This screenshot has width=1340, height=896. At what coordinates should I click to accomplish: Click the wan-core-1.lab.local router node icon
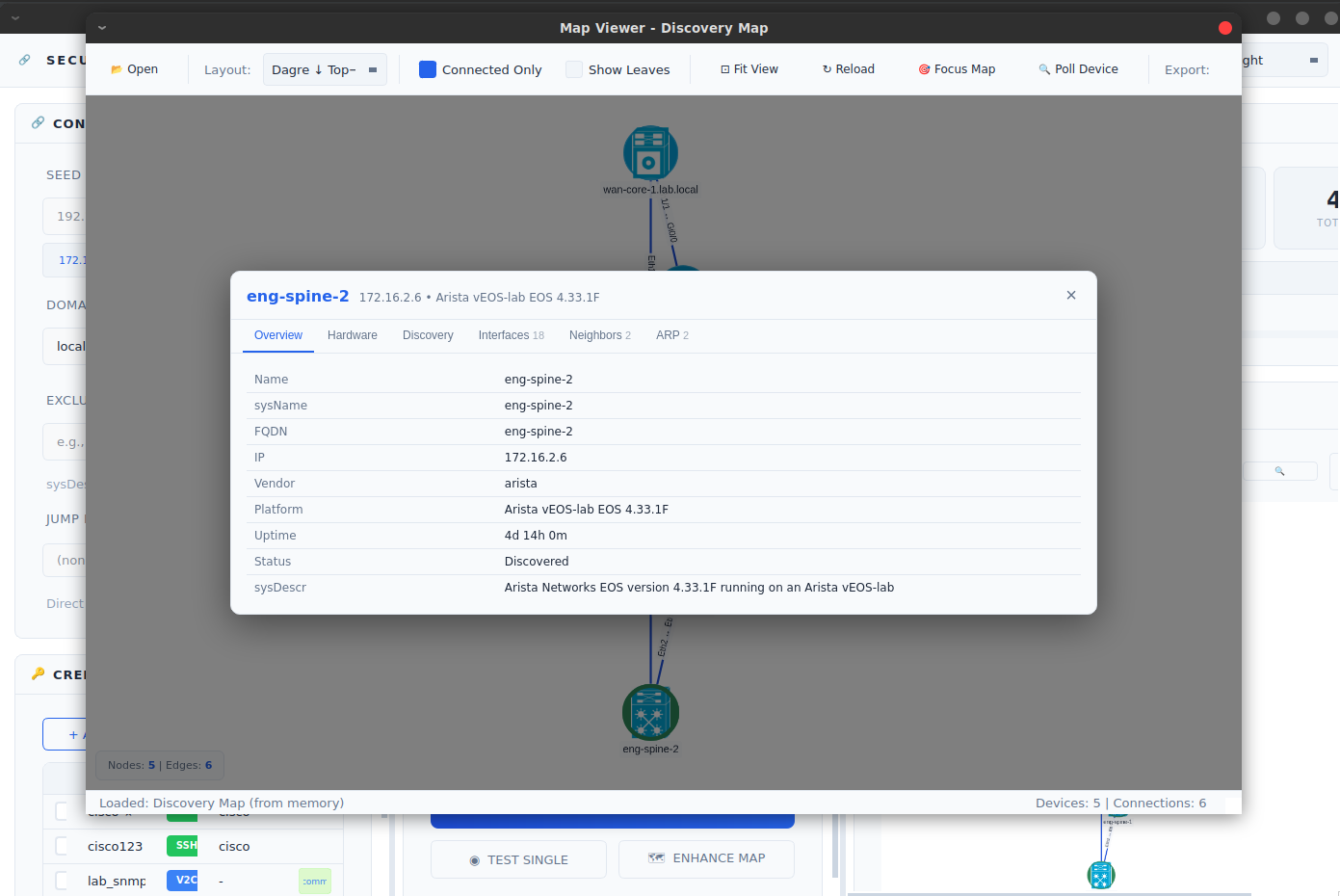pos(650,153)
